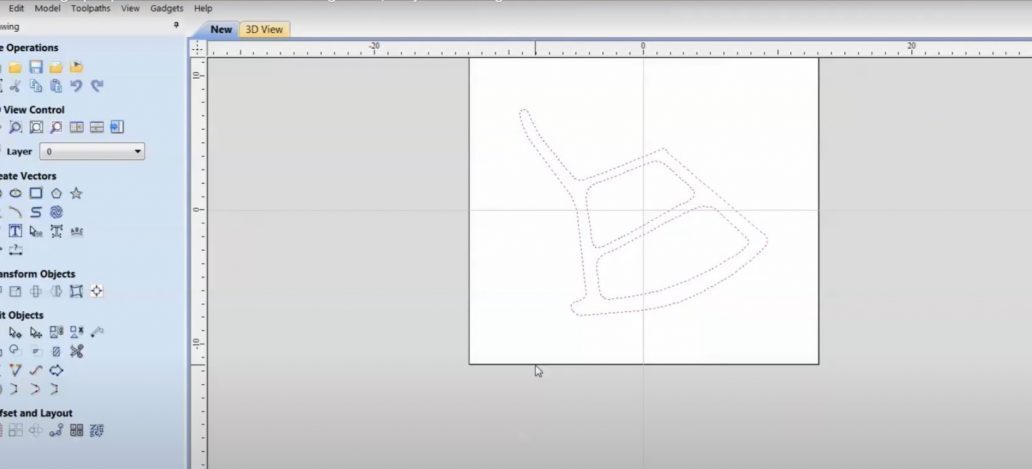This screenshot has height=469, width=1032.
Task: Click the Ungroup Objects icon with the X
Action: 76,332
